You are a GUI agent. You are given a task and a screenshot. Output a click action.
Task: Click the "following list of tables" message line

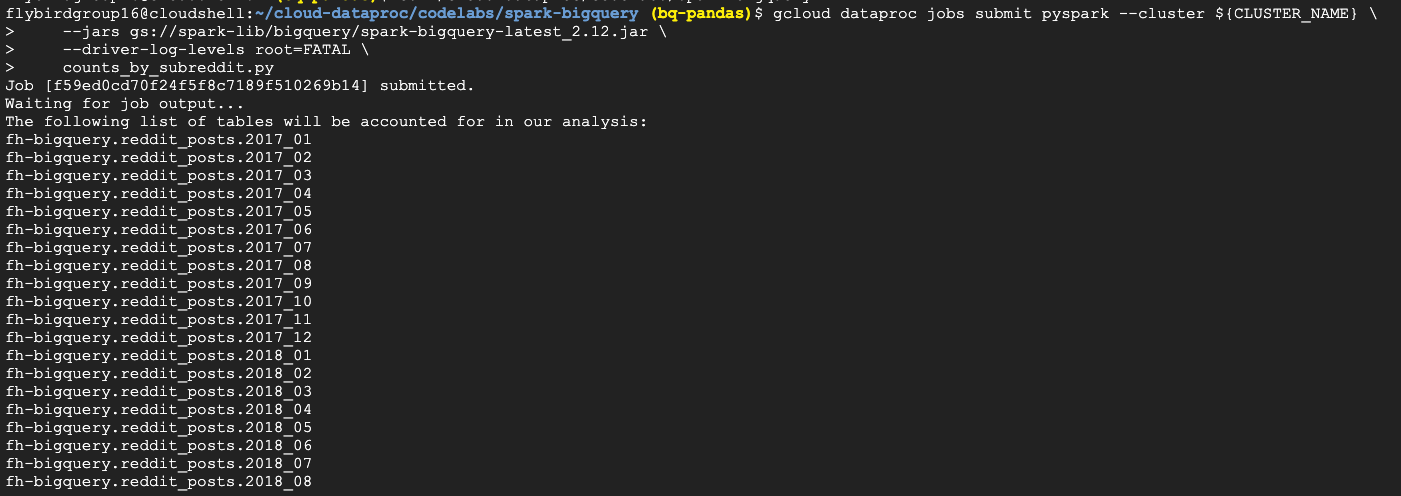(x=327, y=121)
